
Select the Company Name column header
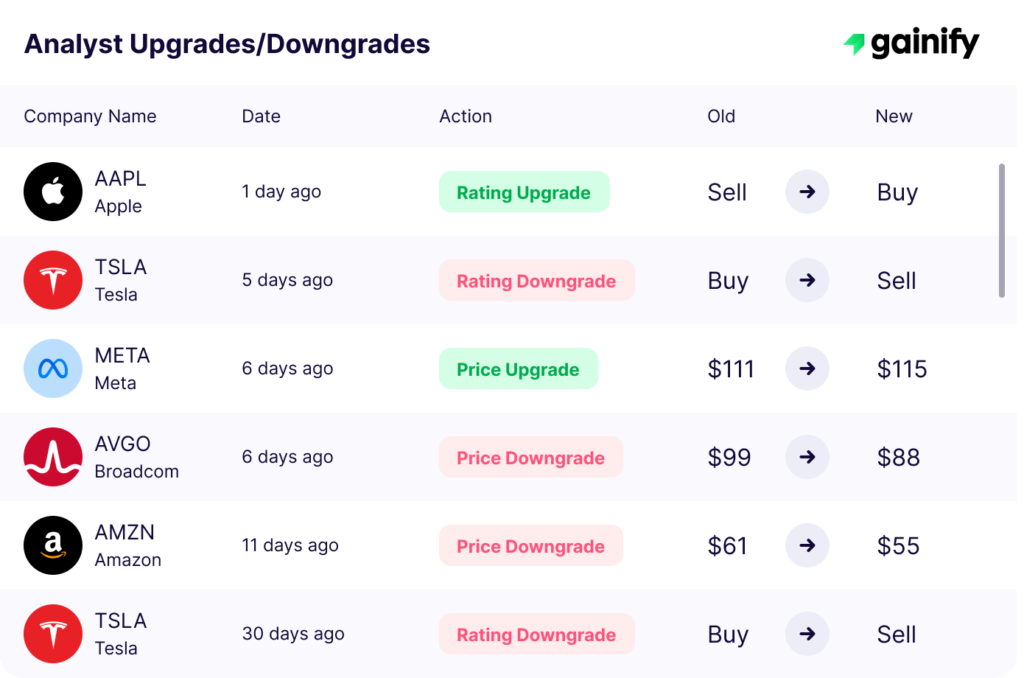click(90, 116)
